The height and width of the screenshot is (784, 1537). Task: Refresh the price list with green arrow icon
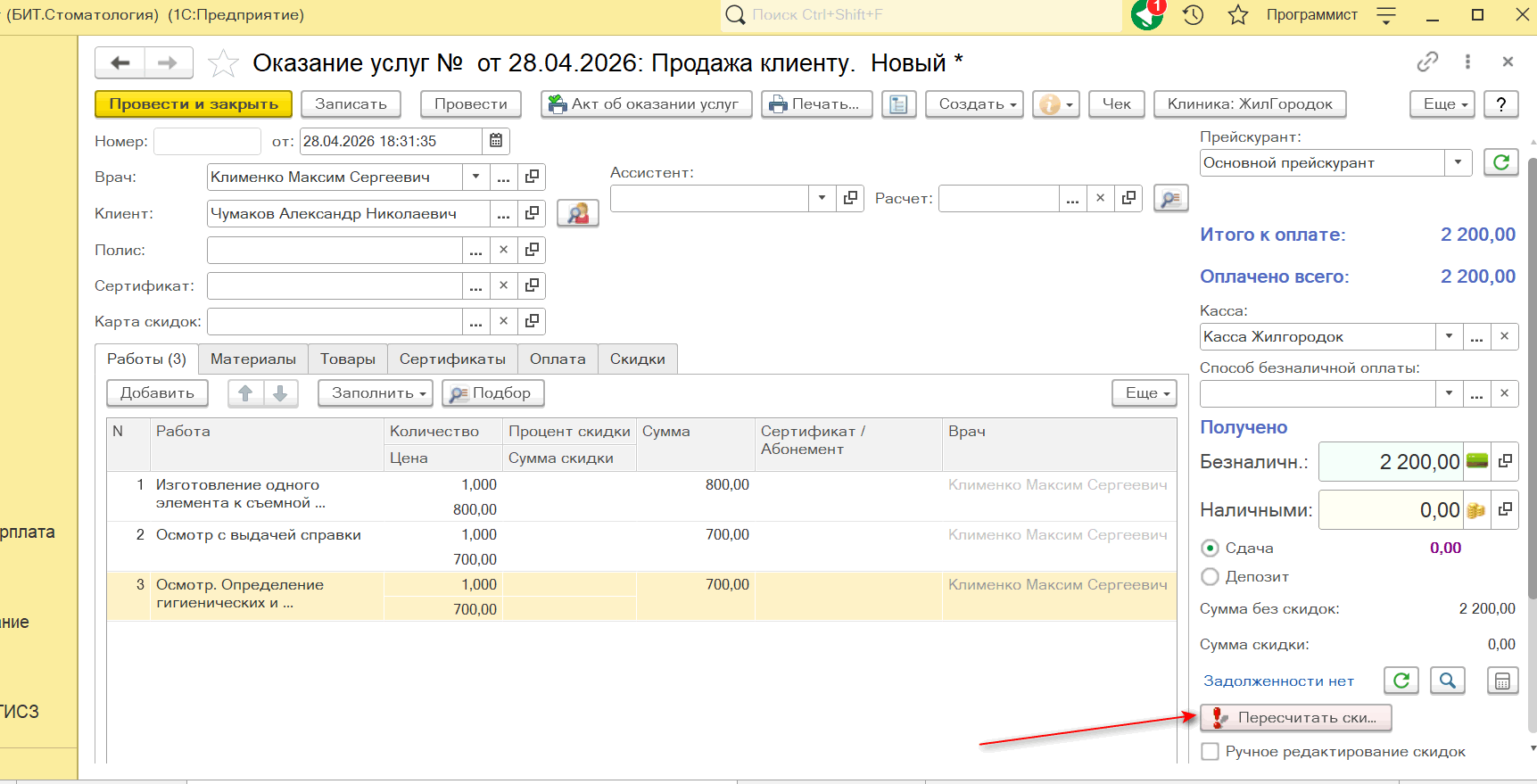click(x=1500, y=162)
